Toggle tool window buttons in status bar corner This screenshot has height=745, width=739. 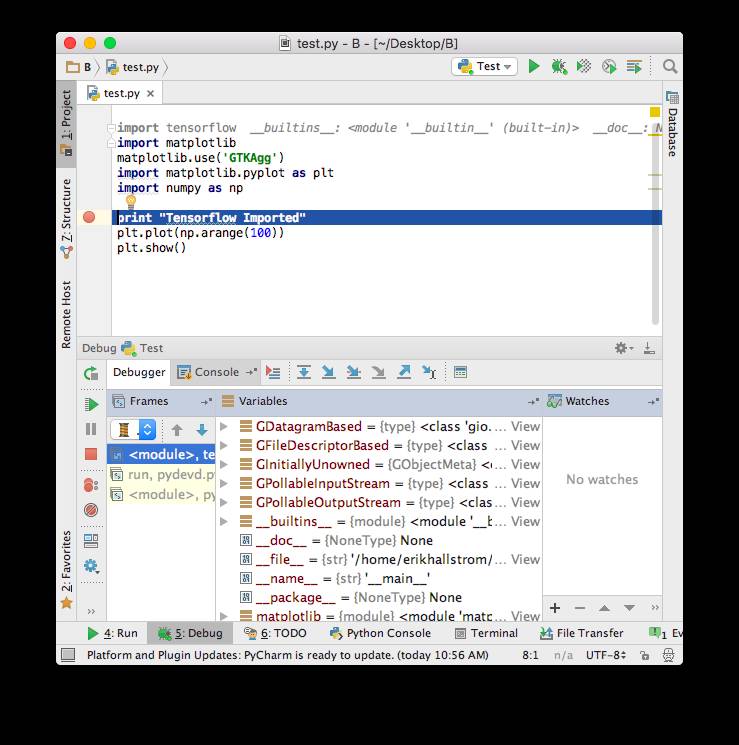(x=68, y=655)
